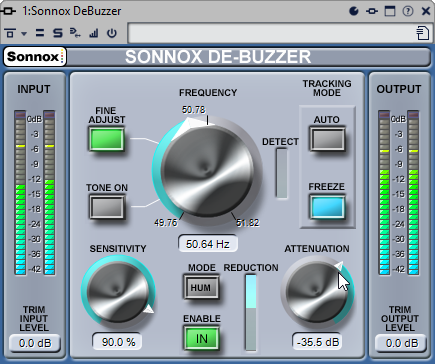Open the preset page icon at toolbar right

pyautogui.click(x=423, y=33)
